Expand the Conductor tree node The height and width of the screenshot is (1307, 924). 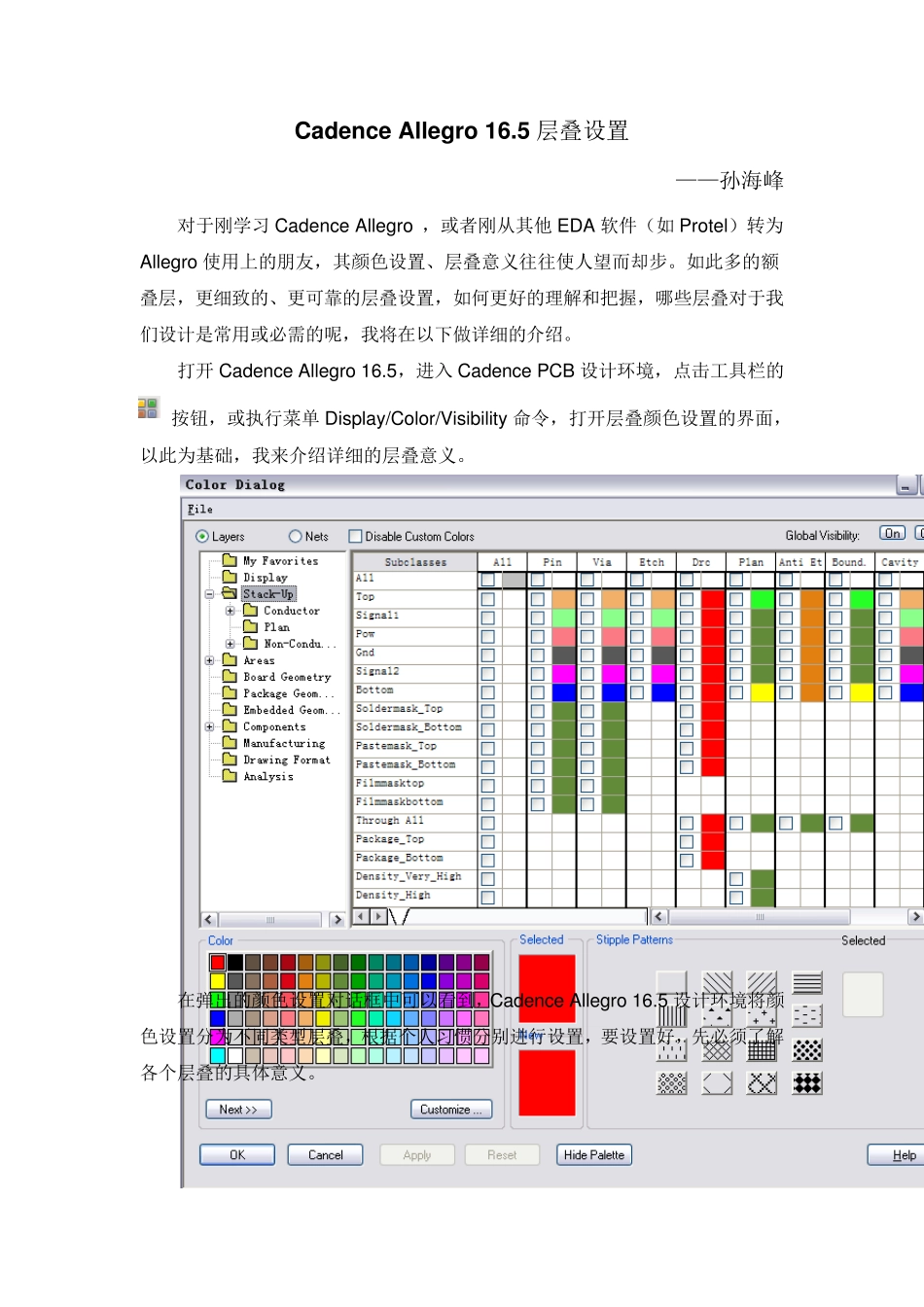click(x=230, y=611)
